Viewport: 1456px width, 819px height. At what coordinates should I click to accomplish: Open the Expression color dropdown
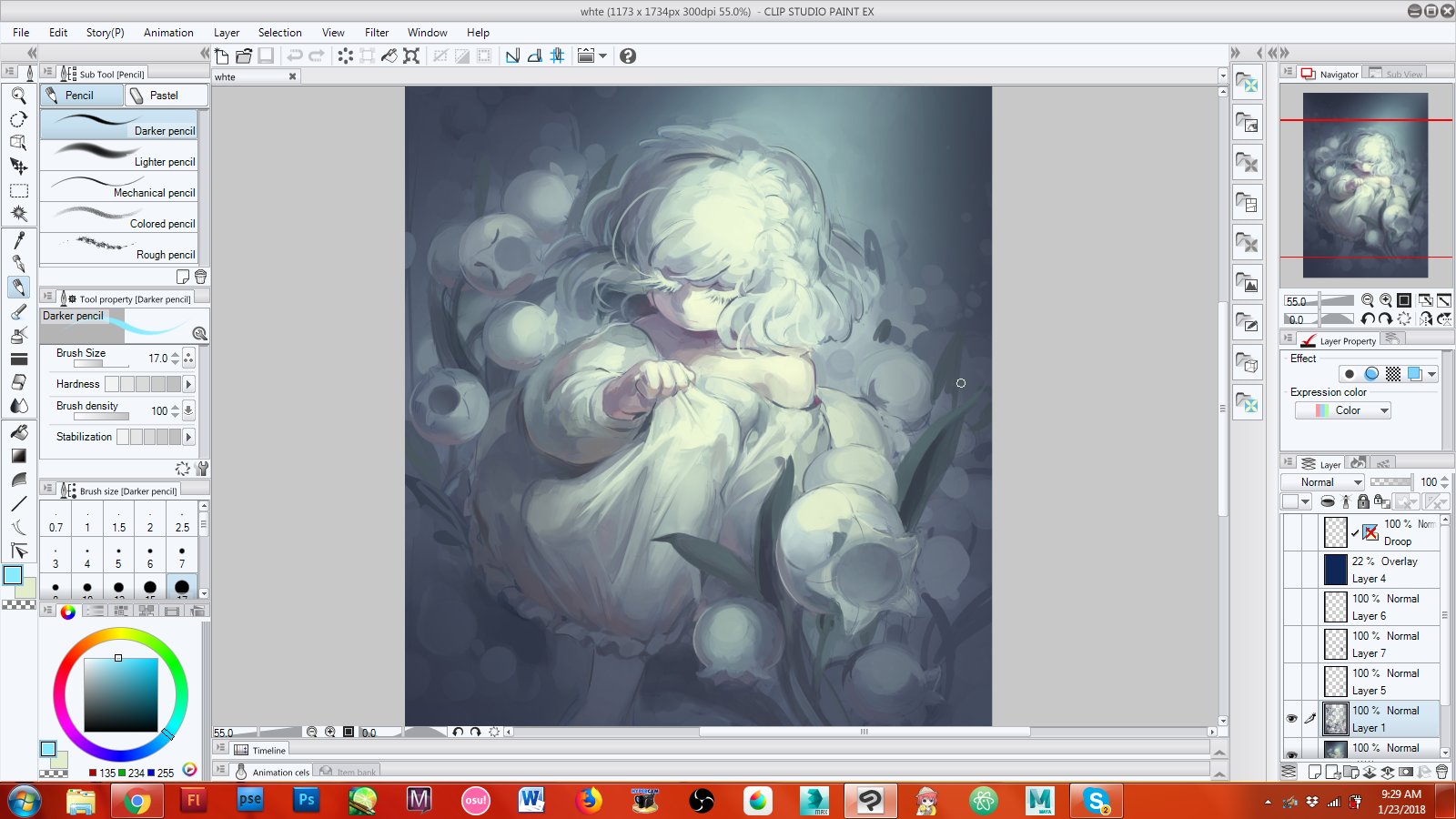(x=1343, y=410)
